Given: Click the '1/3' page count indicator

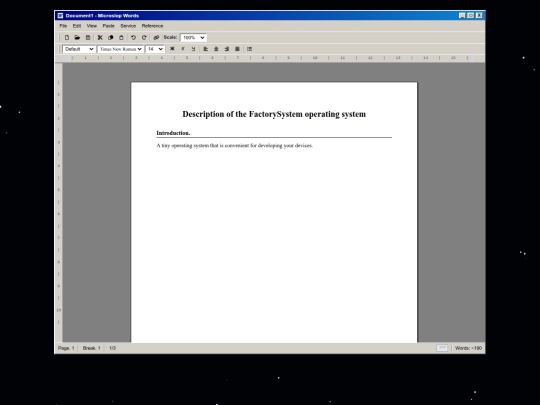Looking at the screenshot, I should click(113, 348).
